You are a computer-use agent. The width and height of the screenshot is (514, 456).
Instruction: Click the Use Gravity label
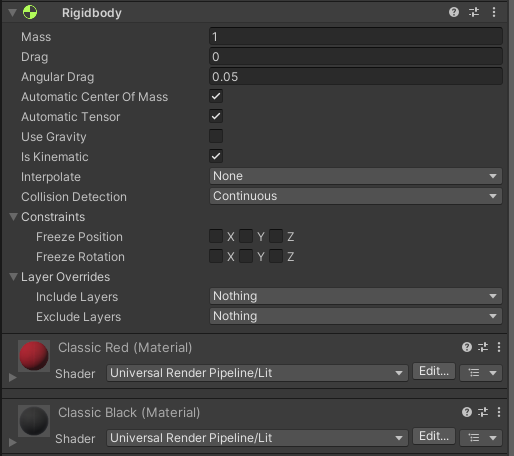54,137
